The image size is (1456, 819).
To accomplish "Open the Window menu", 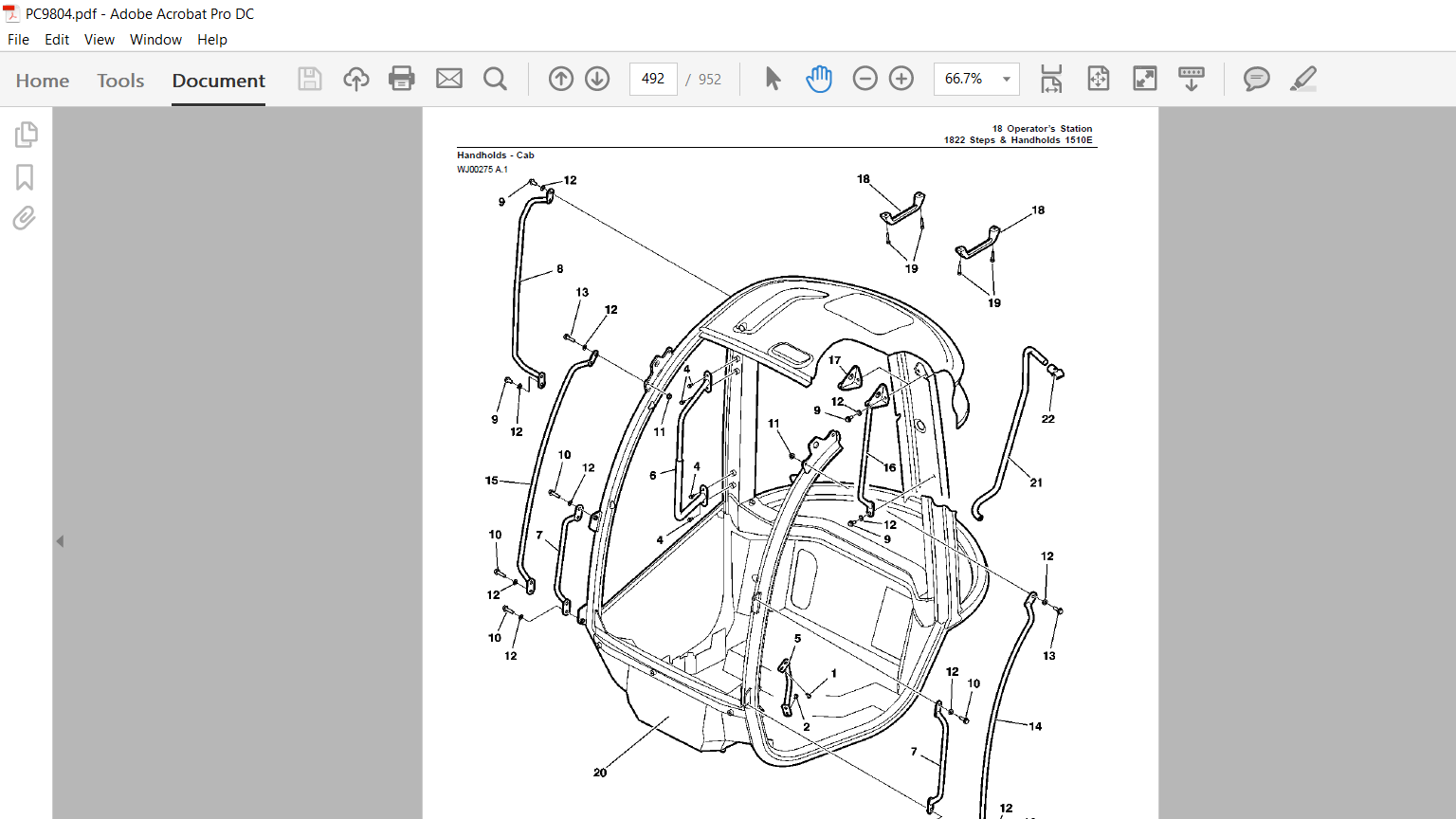I will (155, 40).
